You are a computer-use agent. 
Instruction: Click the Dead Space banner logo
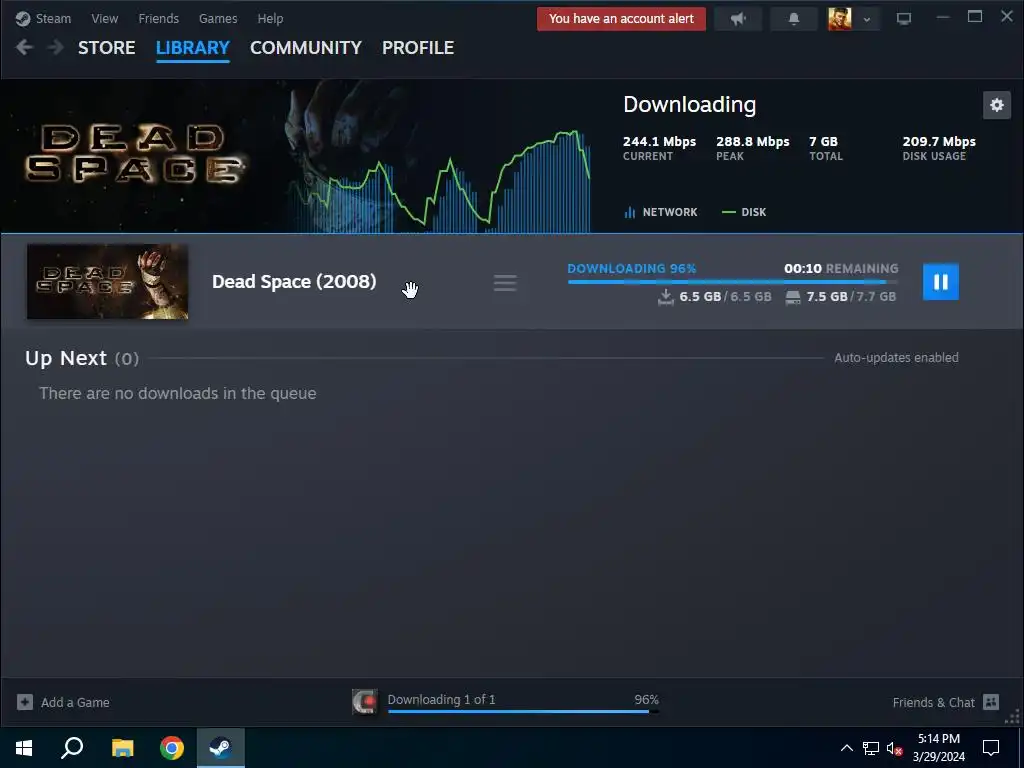click(x=134, y=154)
